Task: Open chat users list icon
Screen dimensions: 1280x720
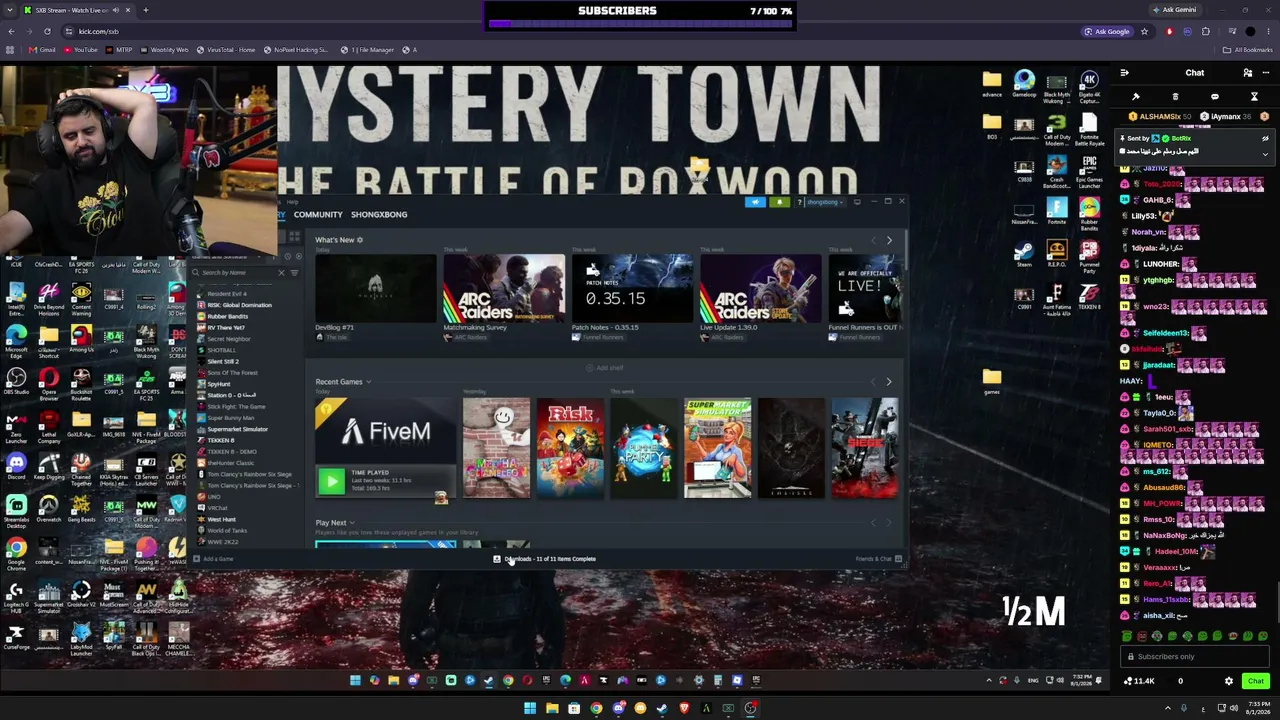Action: 1247,73
